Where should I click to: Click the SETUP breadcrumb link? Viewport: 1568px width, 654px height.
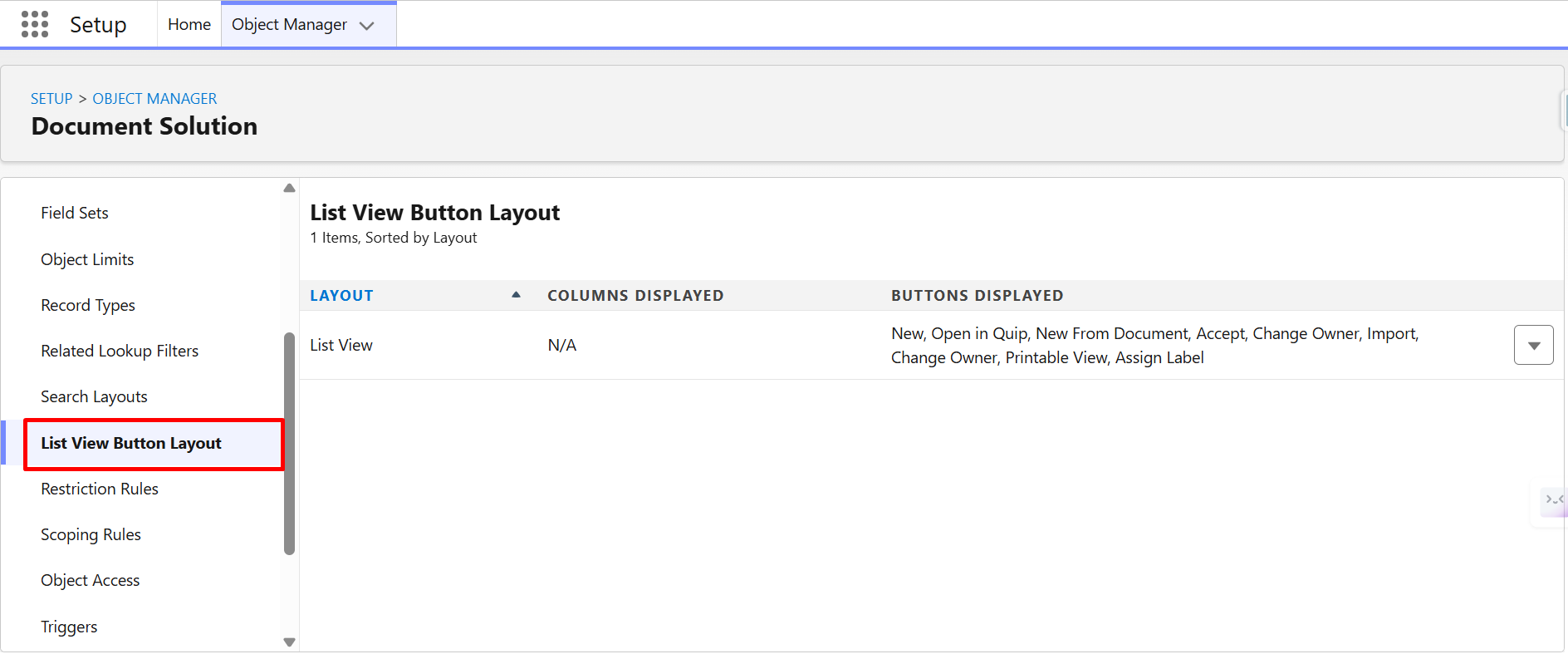51,99
